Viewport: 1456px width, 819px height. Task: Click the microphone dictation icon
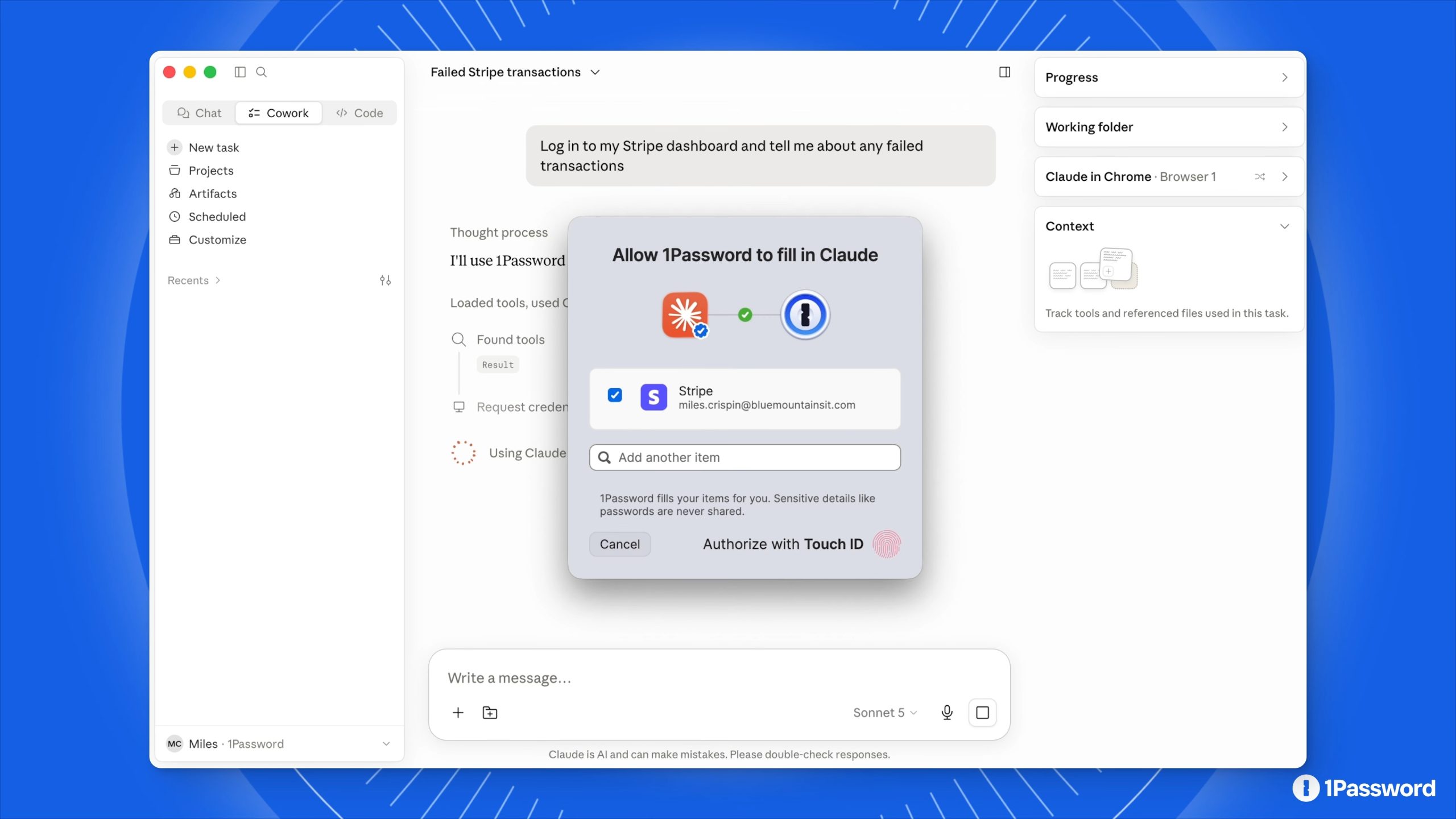(x=947, y=713)
